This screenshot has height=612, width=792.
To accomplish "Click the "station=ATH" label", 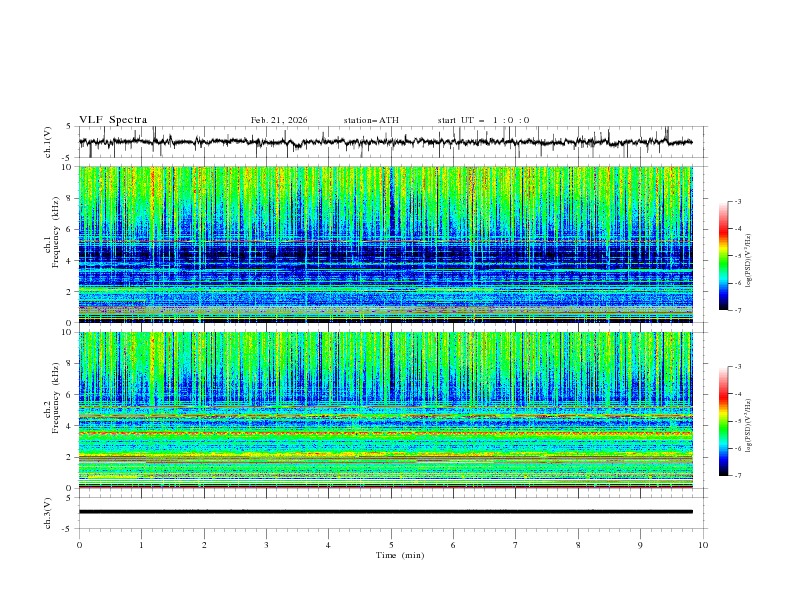I will point(371,120).
